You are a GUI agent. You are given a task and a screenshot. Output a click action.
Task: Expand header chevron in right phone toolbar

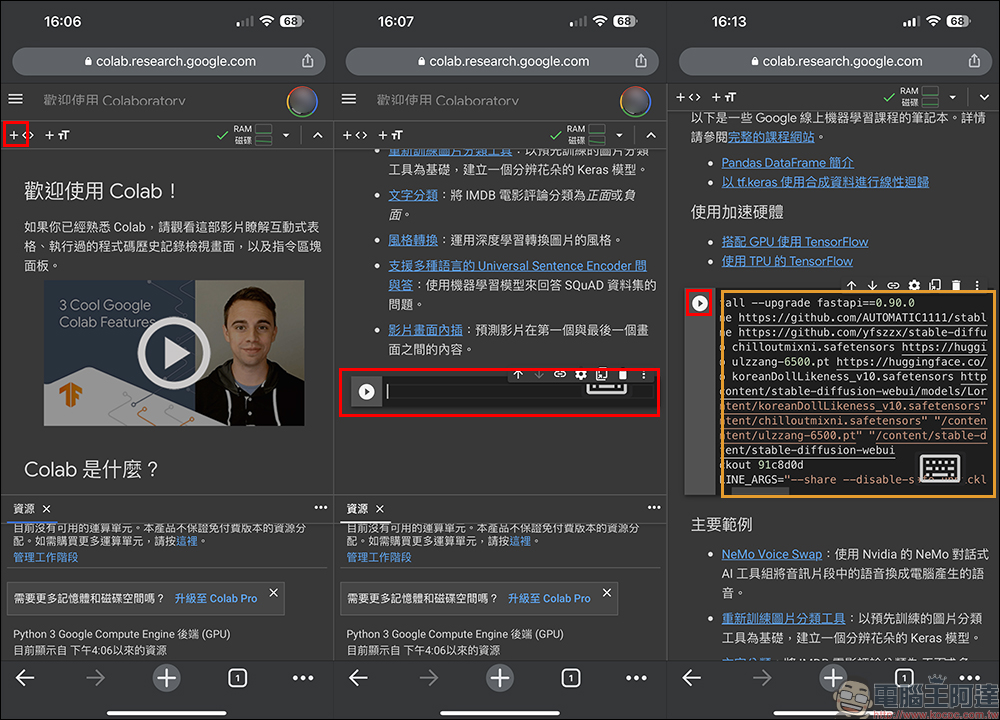point(984,98)
